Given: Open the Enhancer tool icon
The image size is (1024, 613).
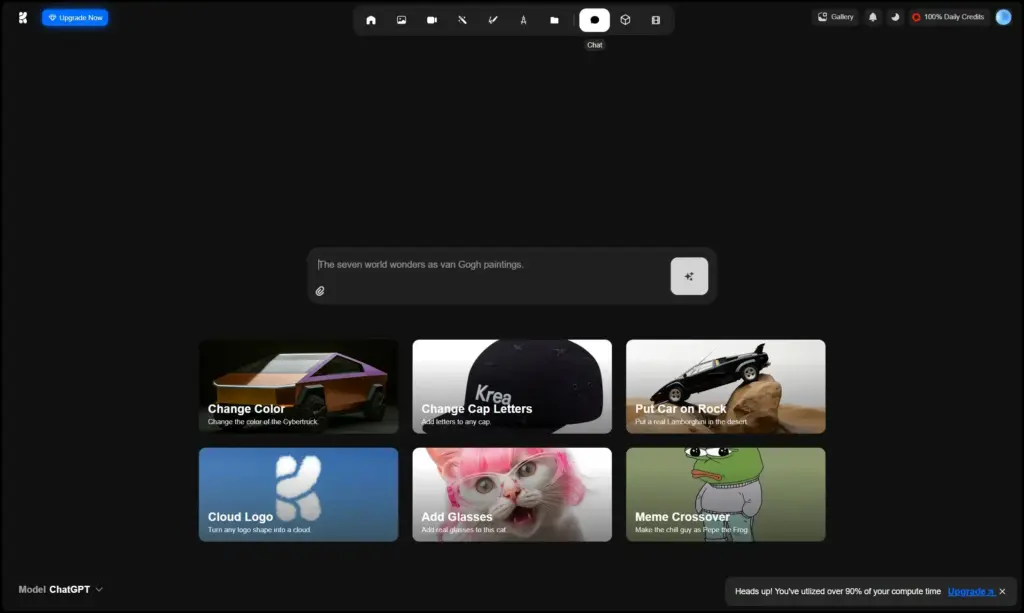Looking at the screenshot, I should [x=462, y=20].
